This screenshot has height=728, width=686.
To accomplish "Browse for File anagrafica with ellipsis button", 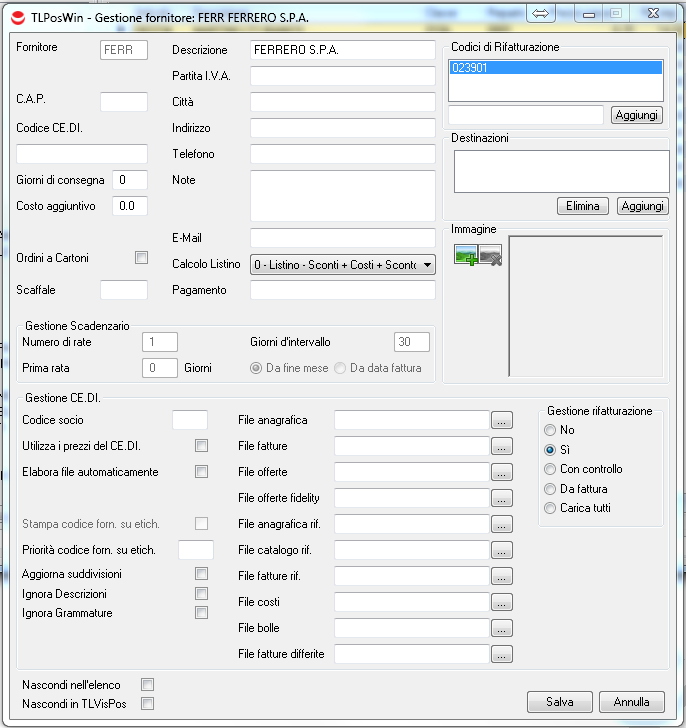I will (502, 420).
